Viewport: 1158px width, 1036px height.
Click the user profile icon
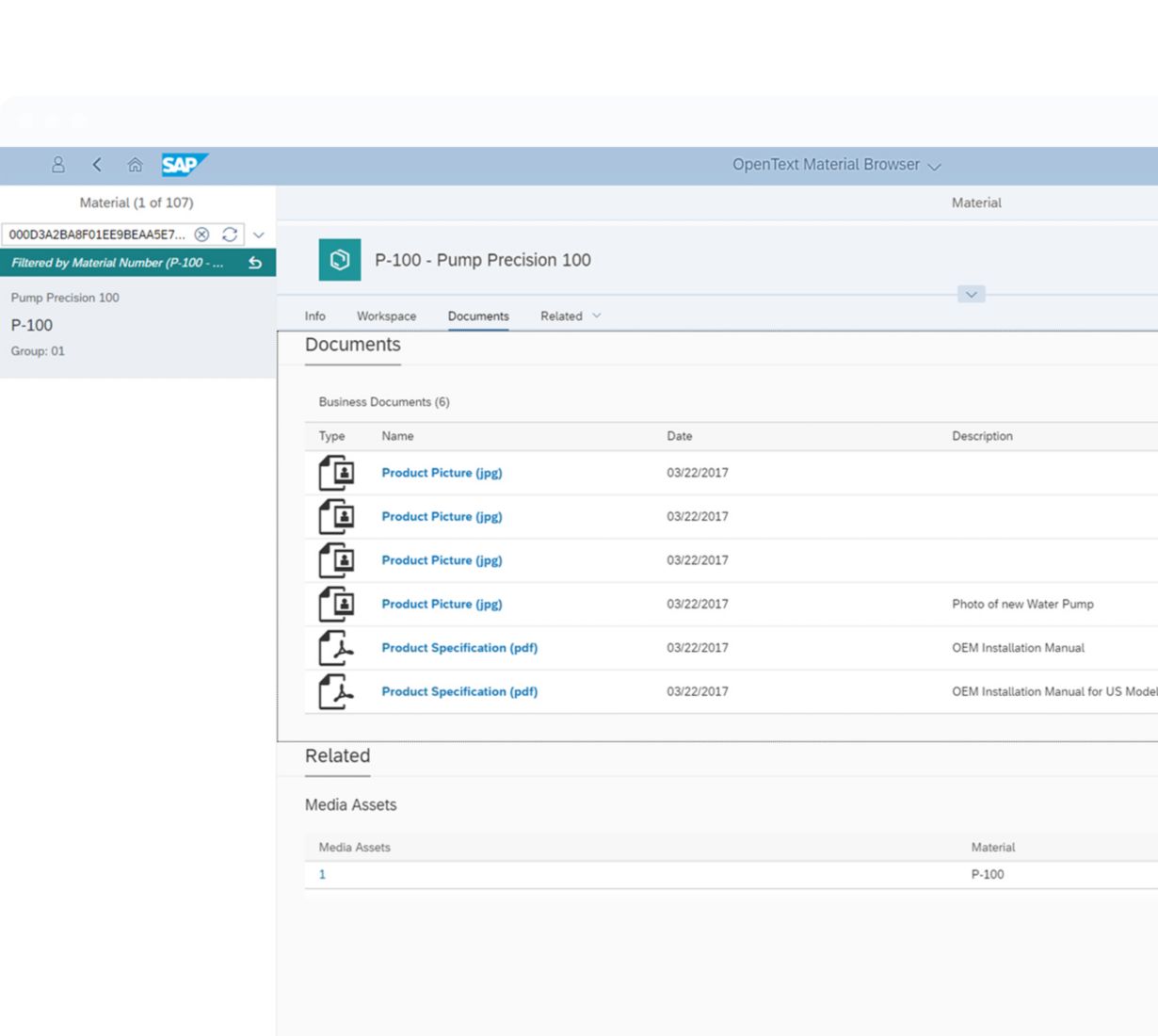click(58, 165)
